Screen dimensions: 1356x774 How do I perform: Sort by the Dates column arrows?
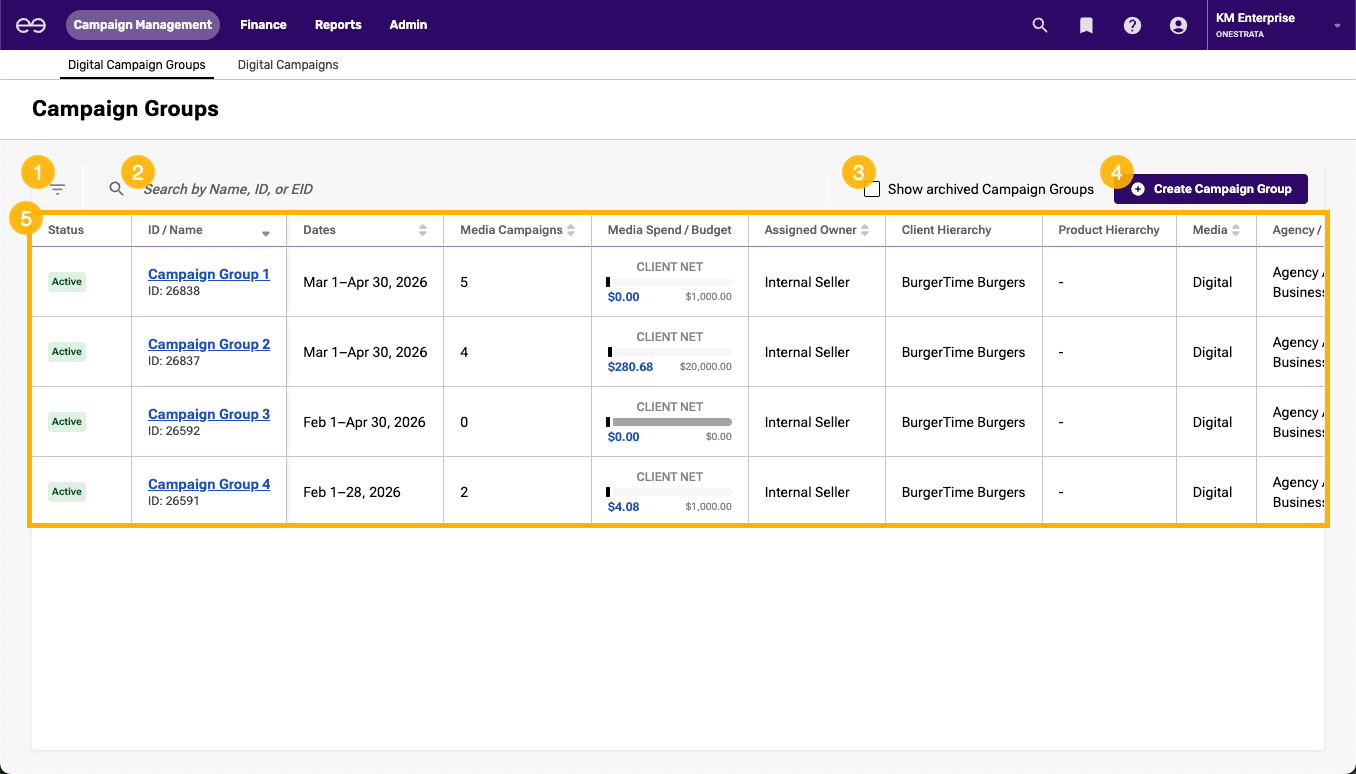tap(423, 230)
